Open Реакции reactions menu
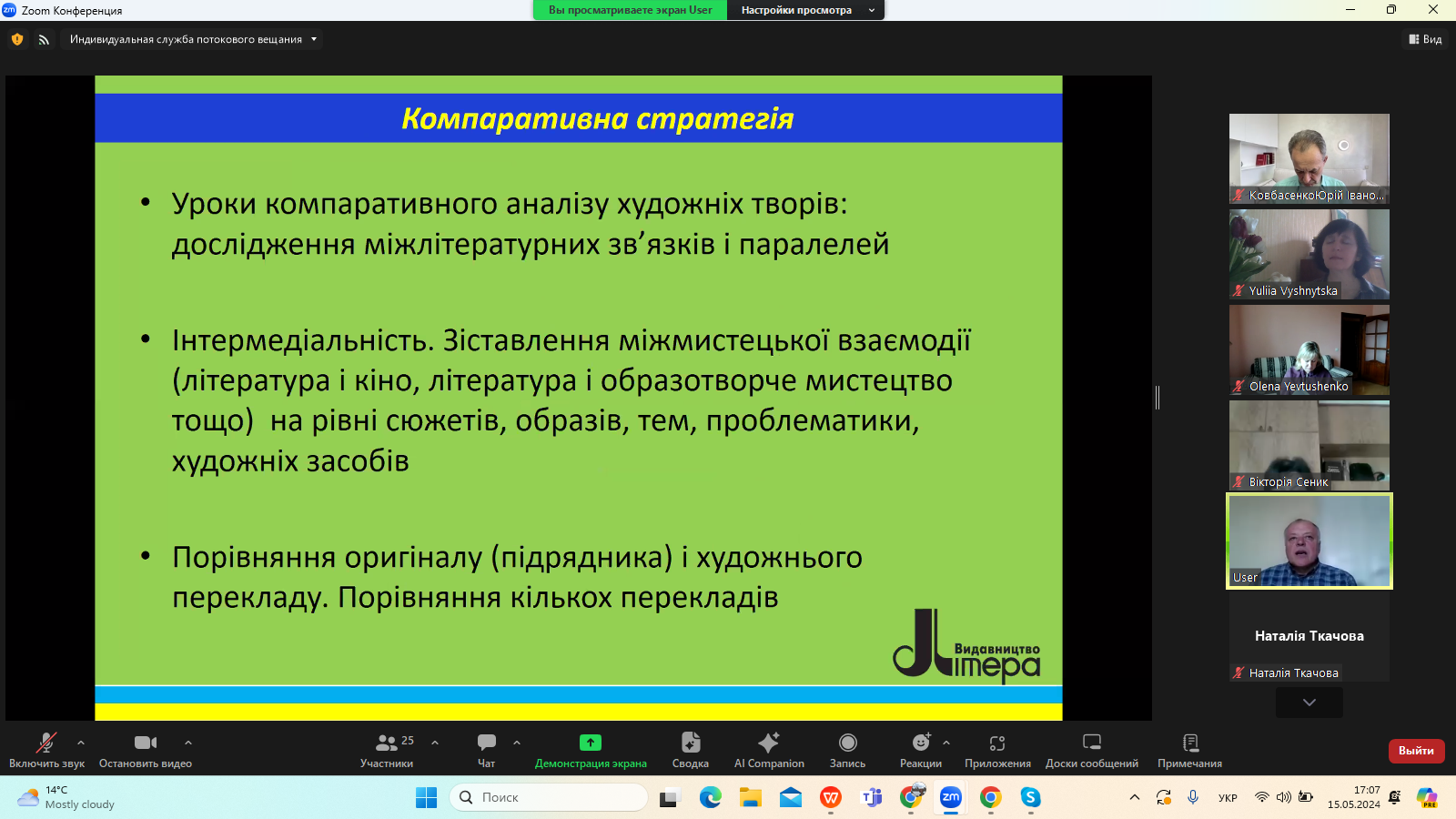Viewport: 1456px width, 819px height. coord(920,750)
